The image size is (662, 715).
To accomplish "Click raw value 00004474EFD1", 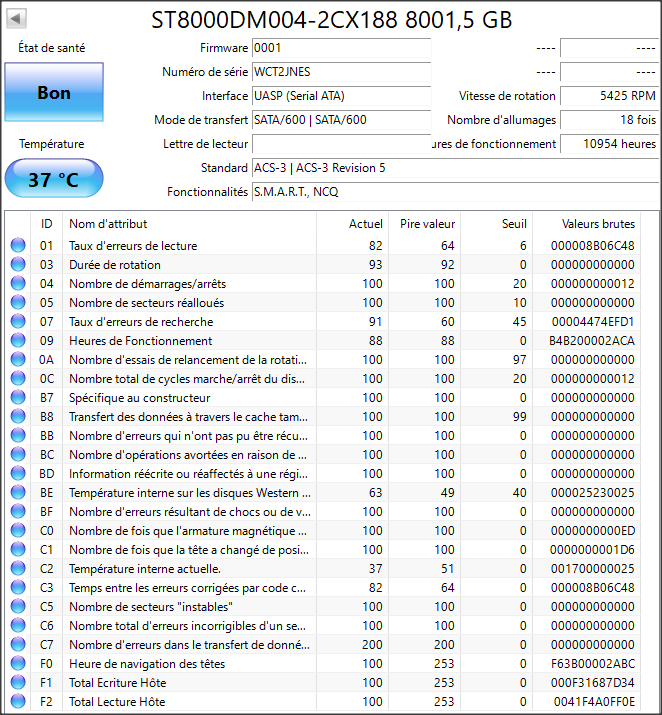I will [x=593, y=322].
